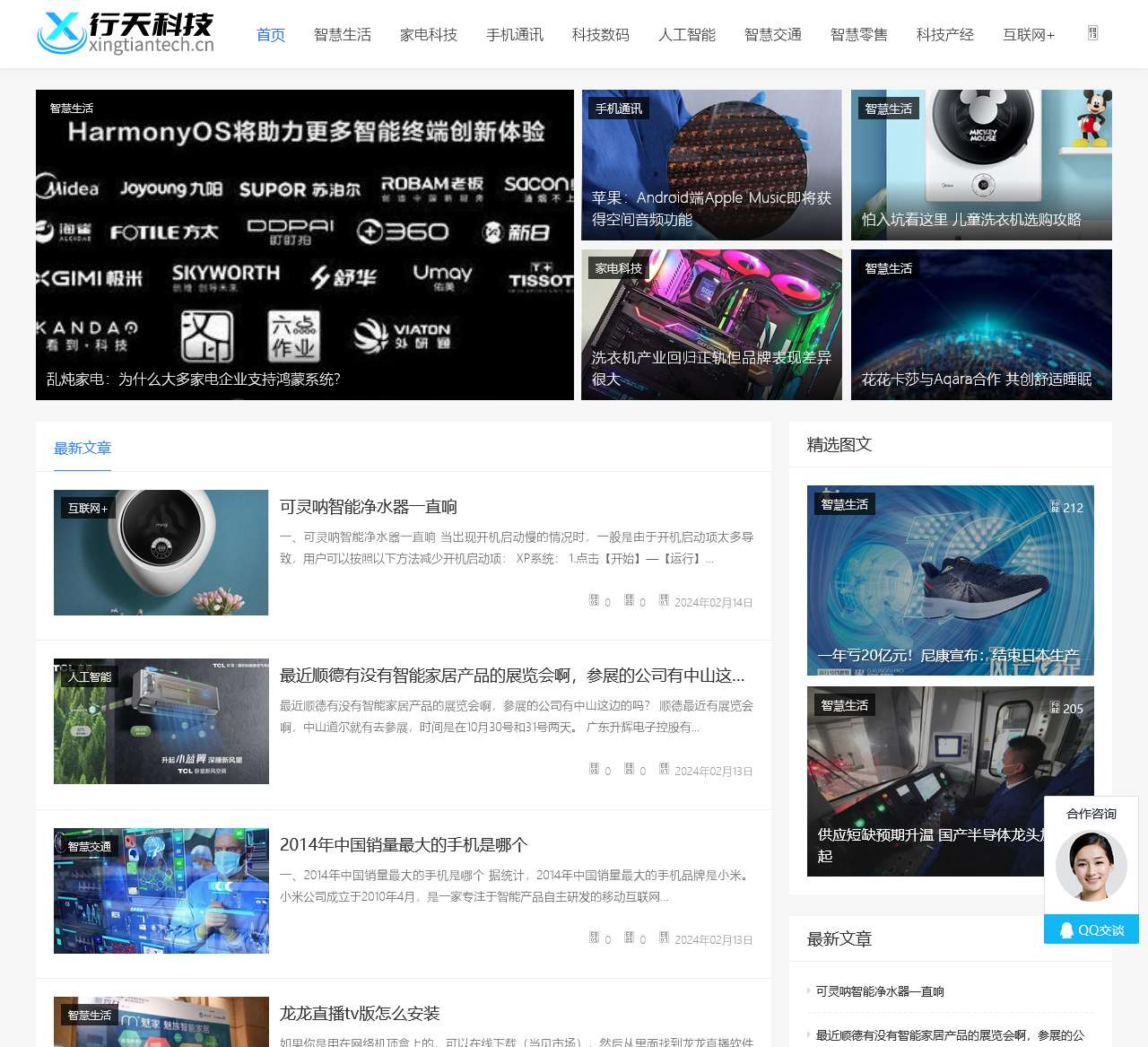Open article 可灵呐智能净水器一直响
Screen dimensions: 1148x1047
pyautogui.click(x=370, y=506)
